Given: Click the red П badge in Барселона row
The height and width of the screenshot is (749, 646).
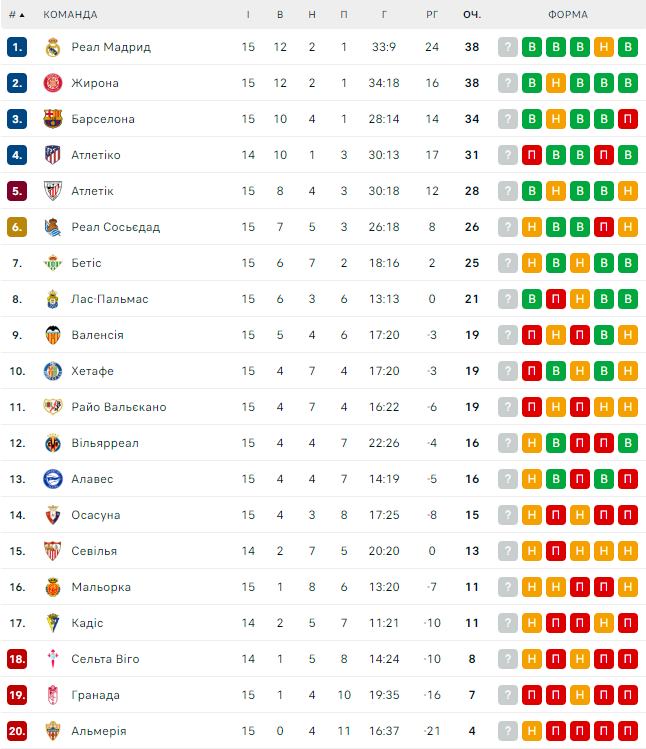Looking at the screenshot, I should pos(627,119).
